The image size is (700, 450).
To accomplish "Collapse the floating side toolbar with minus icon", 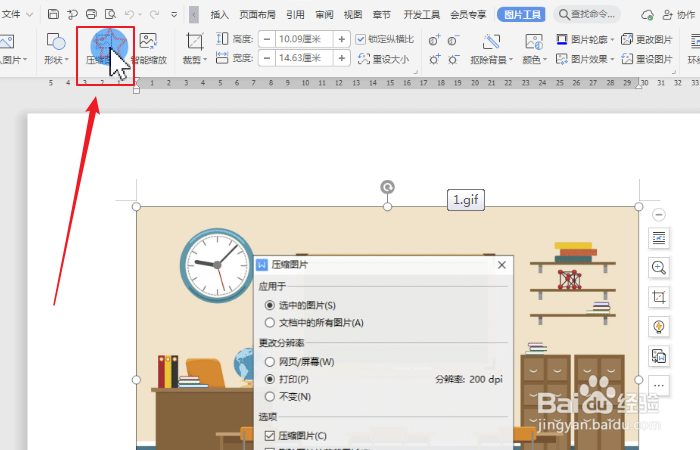I will [659, 215].
